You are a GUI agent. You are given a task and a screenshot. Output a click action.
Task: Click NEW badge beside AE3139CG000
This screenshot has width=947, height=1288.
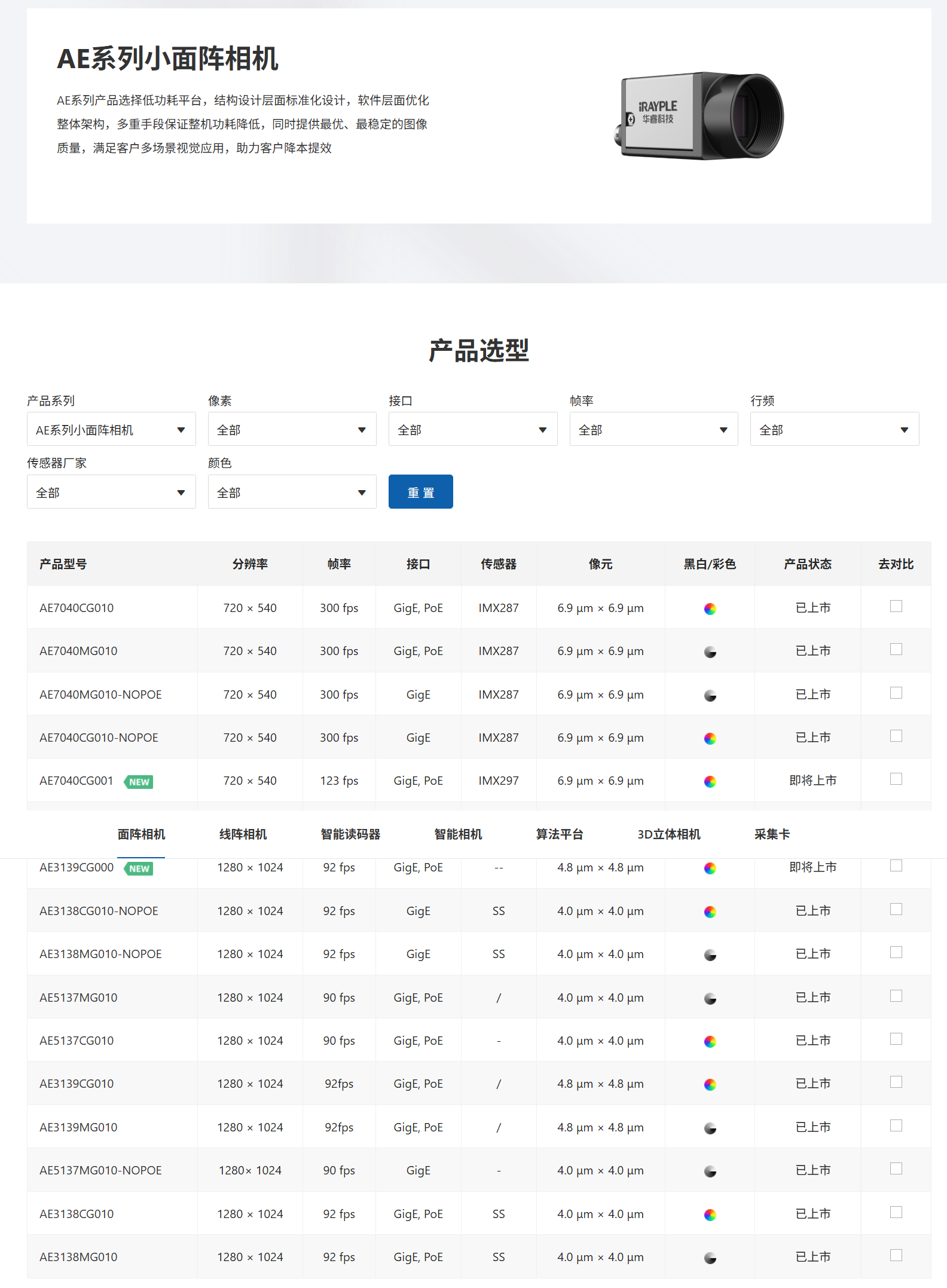click(139, 868)
